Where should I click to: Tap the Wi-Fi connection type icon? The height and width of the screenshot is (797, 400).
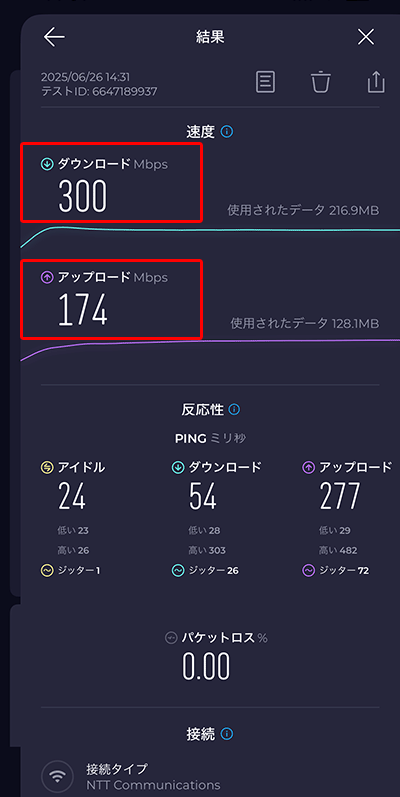point(59,777)
